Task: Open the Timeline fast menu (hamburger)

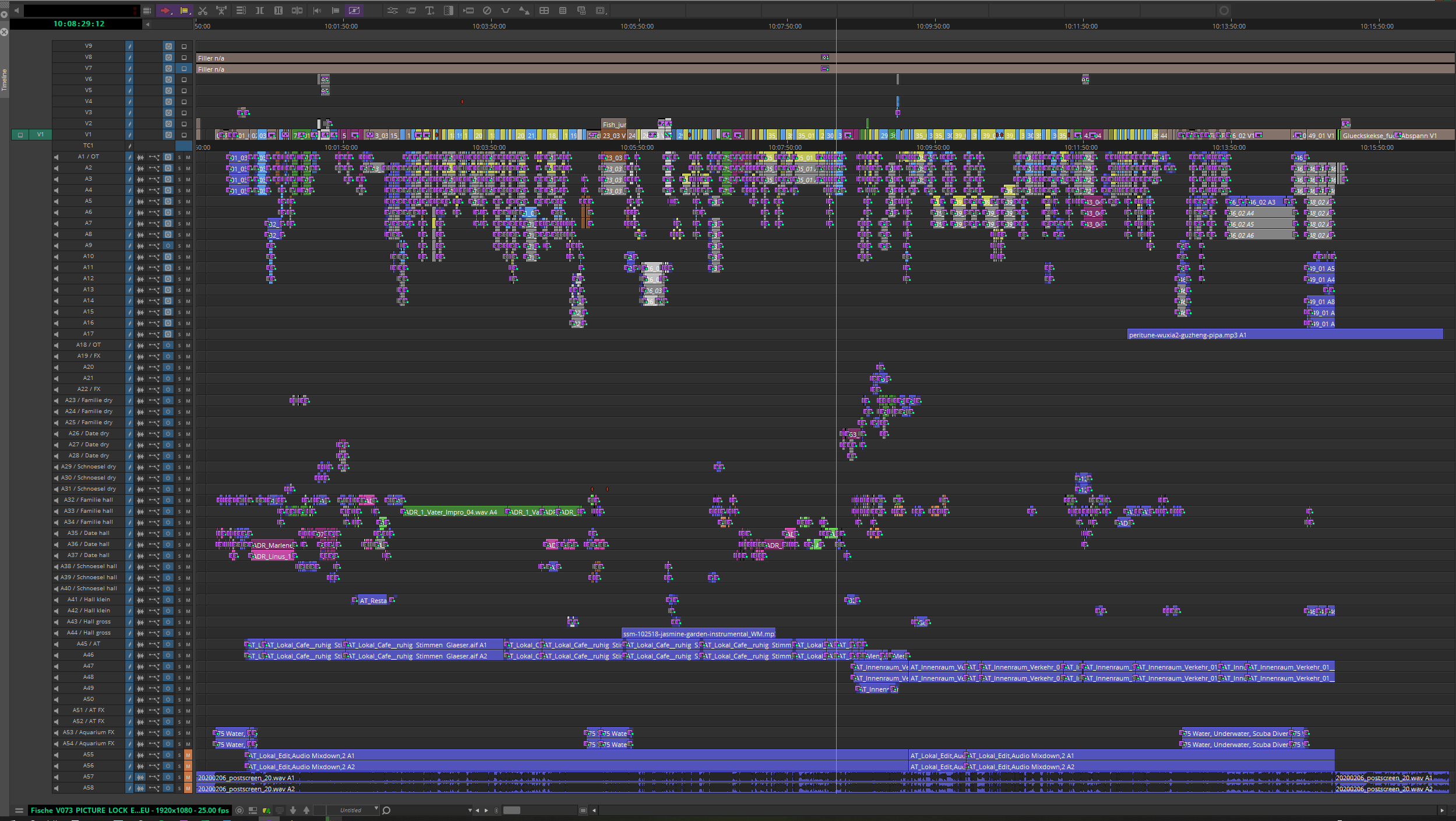Action: [19, 811]
